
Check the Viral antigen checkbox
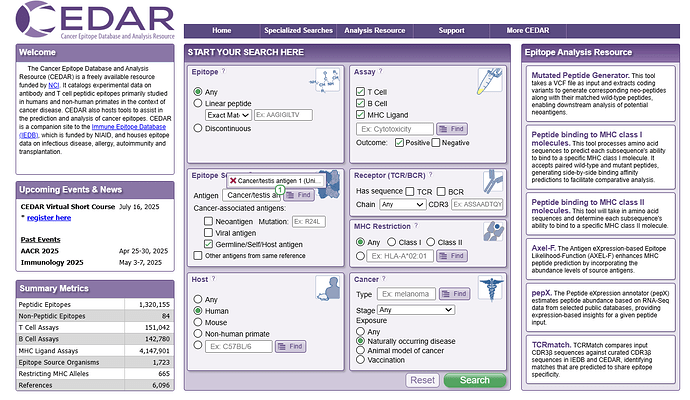209,232
